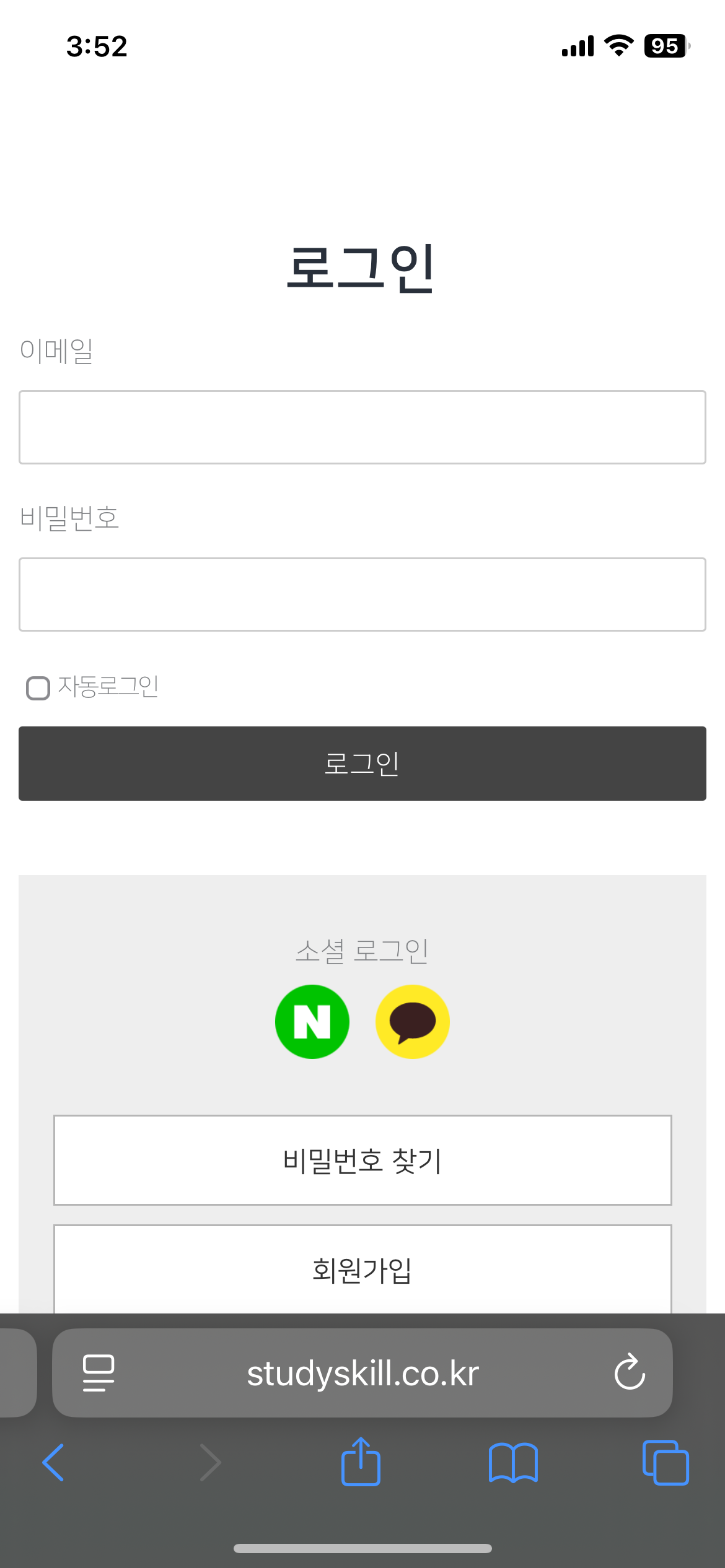Reload the page with refresh icon
This screenshot has height=1568, width=725.
coord(630,1372)
